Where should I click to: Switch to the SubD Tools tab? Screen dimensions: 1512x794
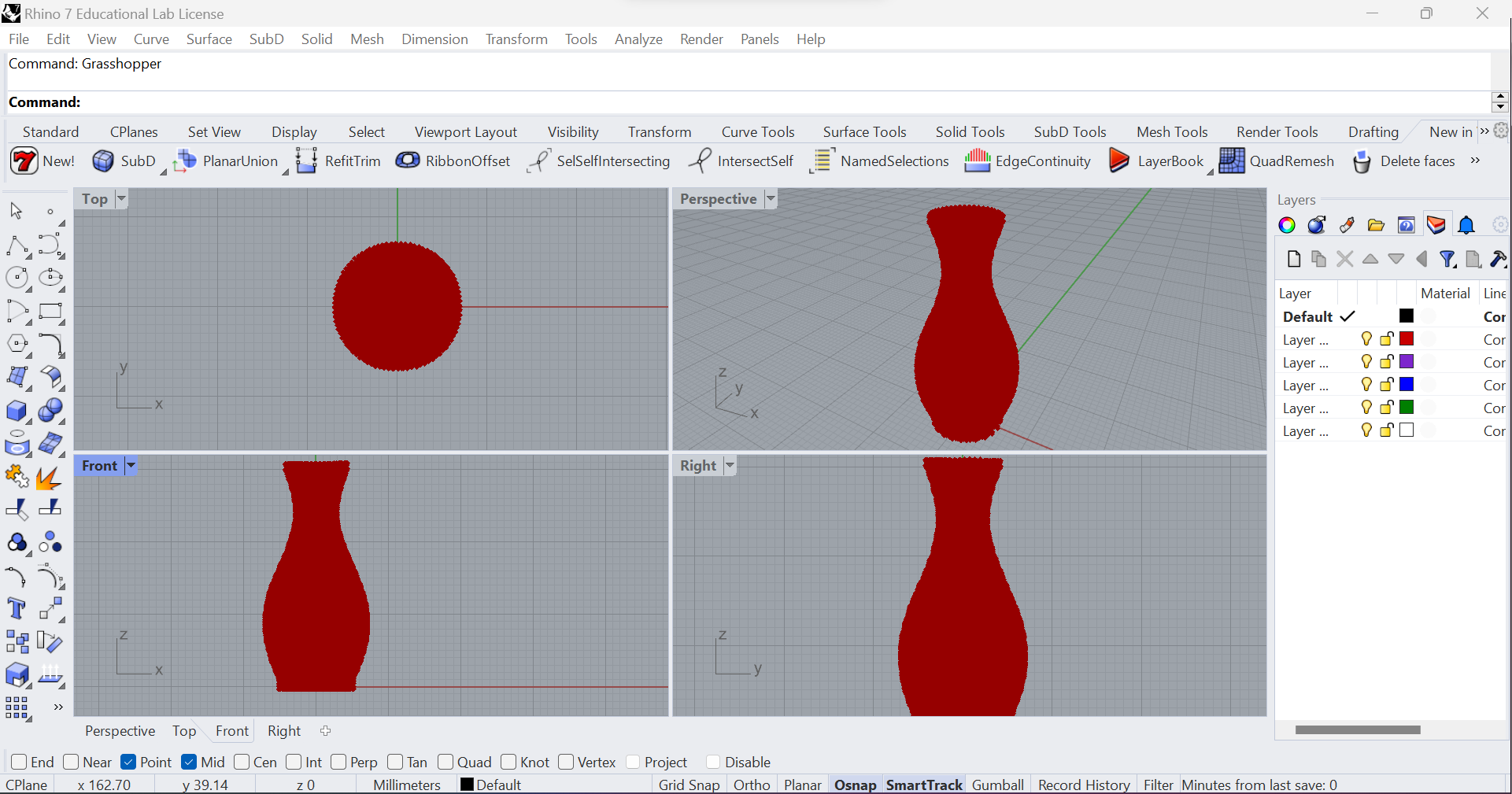(1070, 131)
